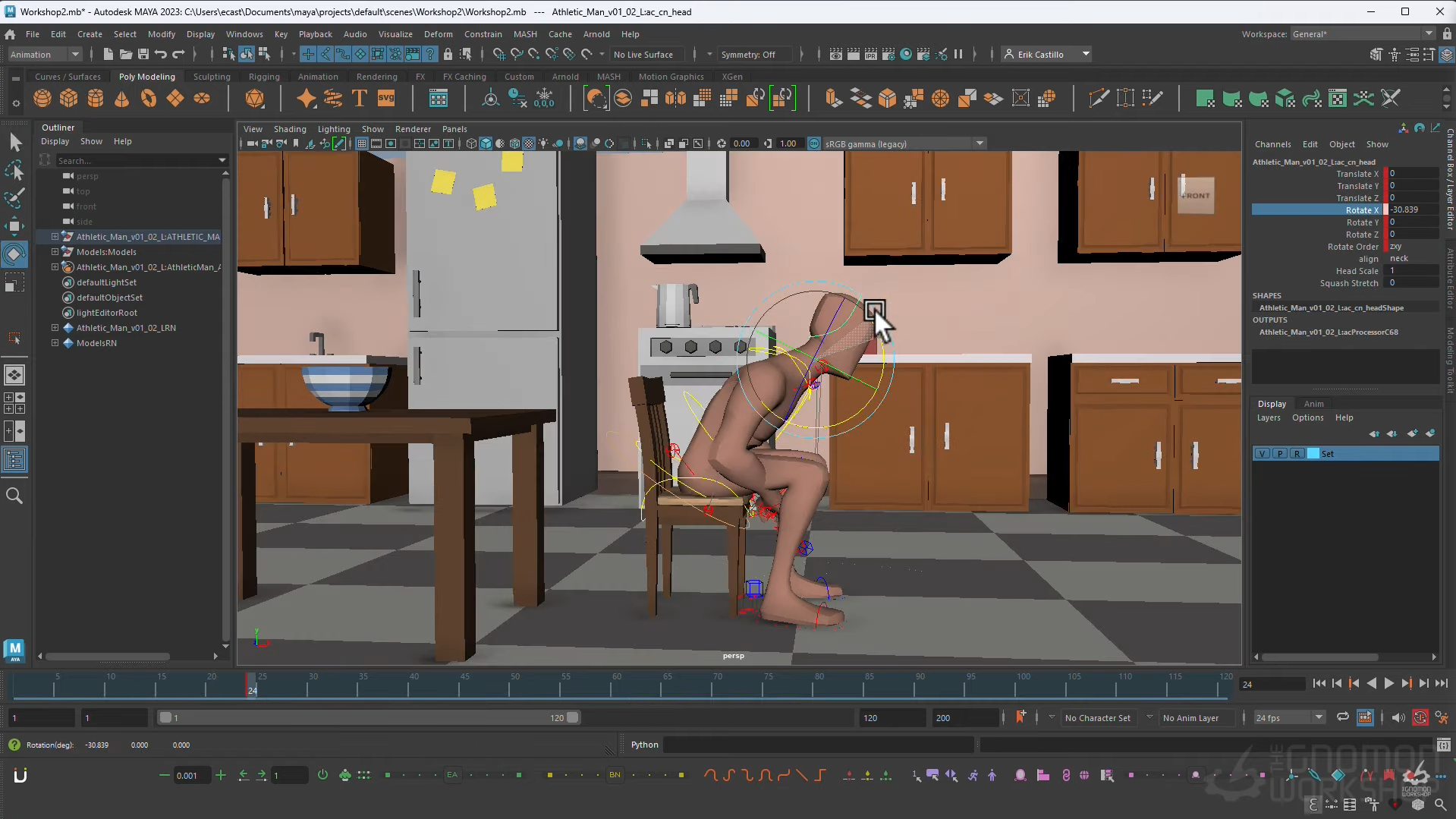The width and height of the screenshot is (1456, 819).
Task: Create polygon Type text tool
Action: click(360, 99)
